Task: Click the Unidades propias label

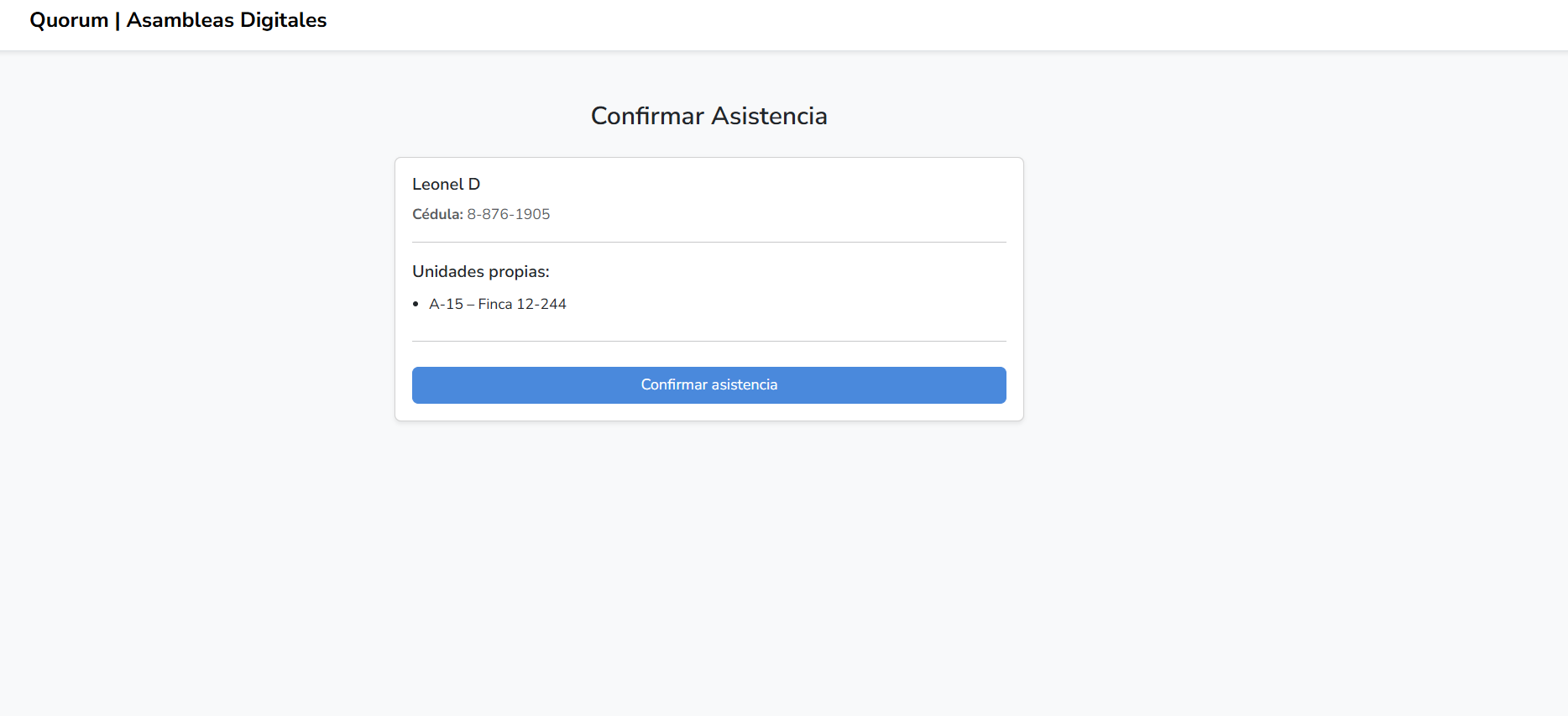Action: (x=480, y=272)
